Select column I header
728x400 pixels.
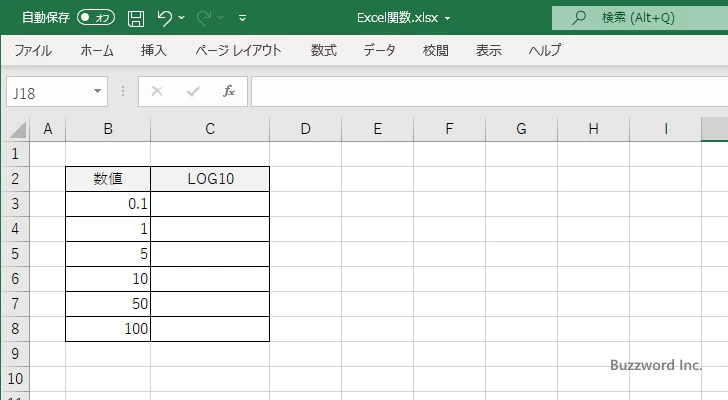click(x=665, y=129)
